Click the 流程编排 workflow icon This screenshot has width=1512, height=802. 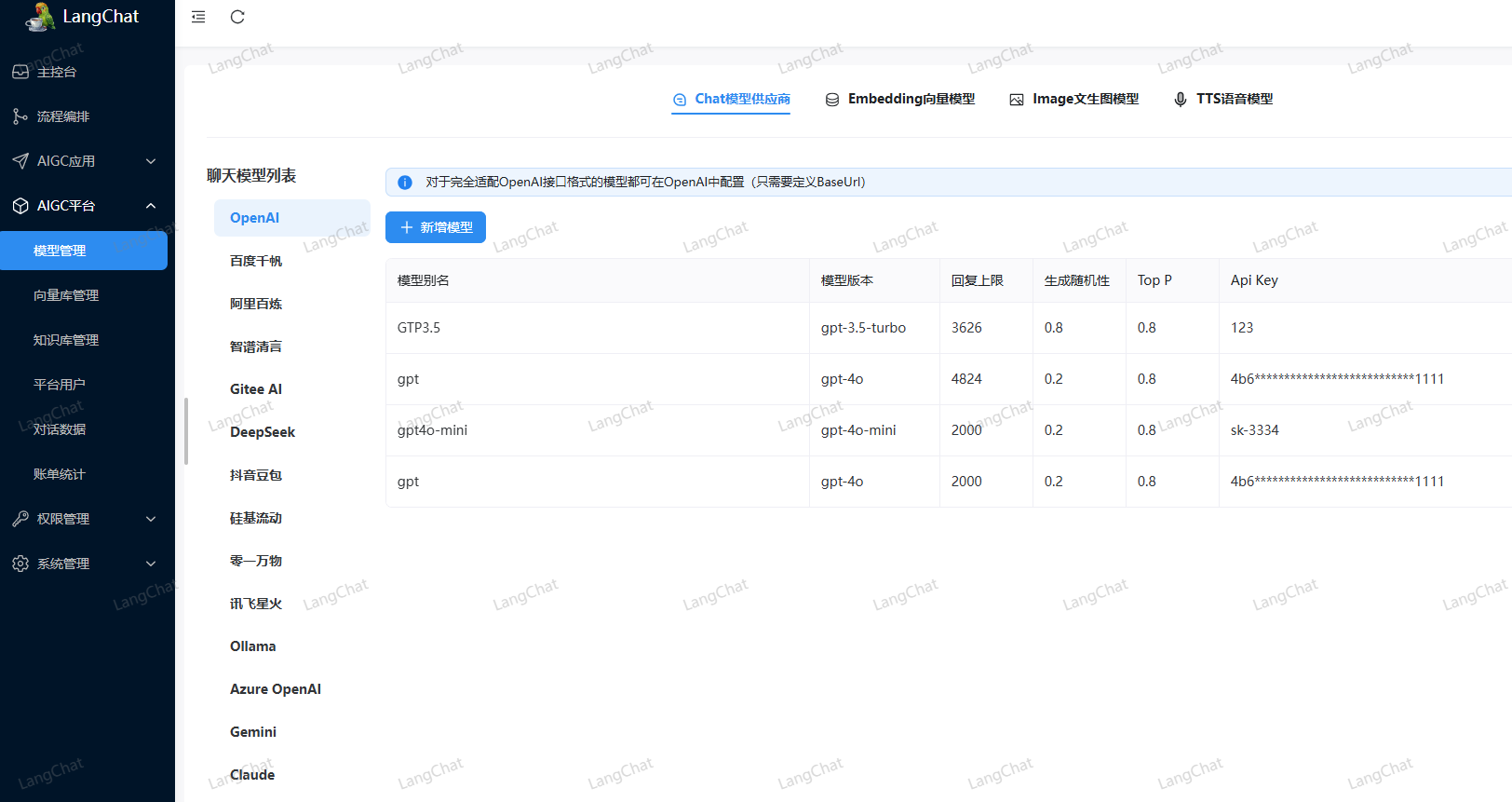(20, 116)
